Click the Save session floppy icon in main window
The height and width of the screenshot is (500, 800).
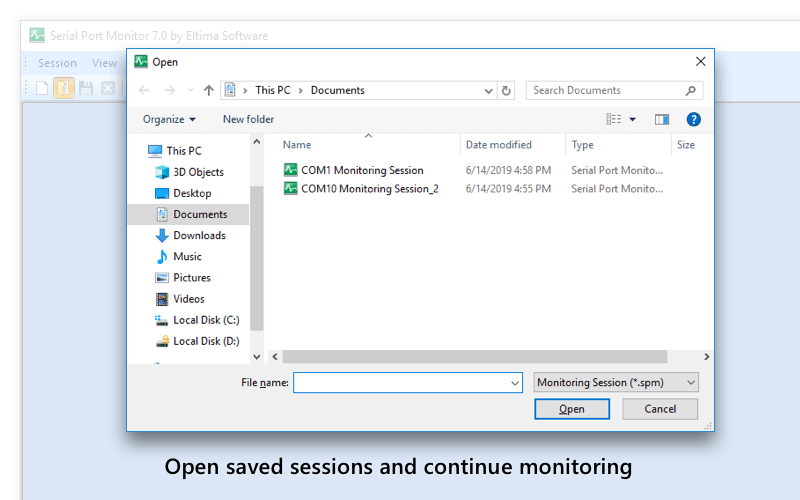click(x=86, y=88)
